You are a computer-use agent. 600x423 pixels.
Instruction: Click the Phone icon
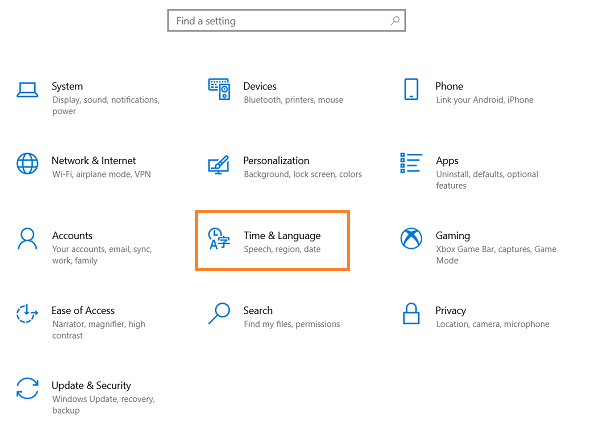pos(411,89)
